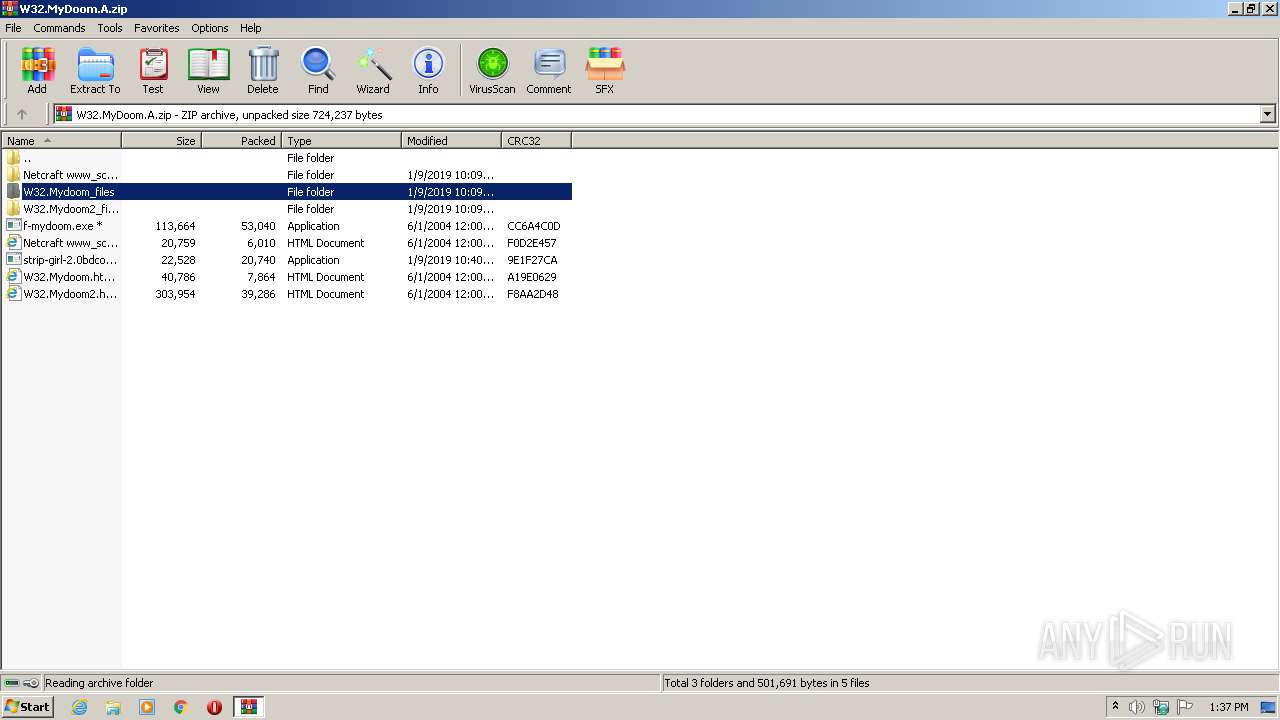The height and width of the screenshot is (720, 1280).
Task: Open the Favorites menu
Action: point(157,28)
